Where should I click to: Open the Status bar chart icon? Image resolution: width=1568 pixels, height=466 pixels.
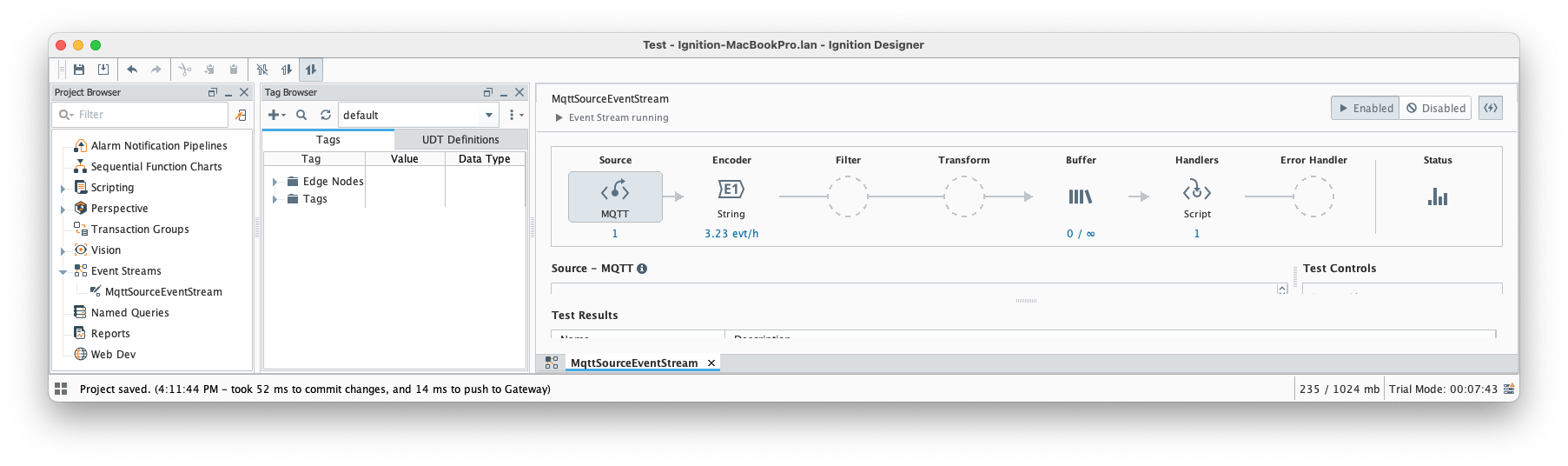pos(1438,197)
